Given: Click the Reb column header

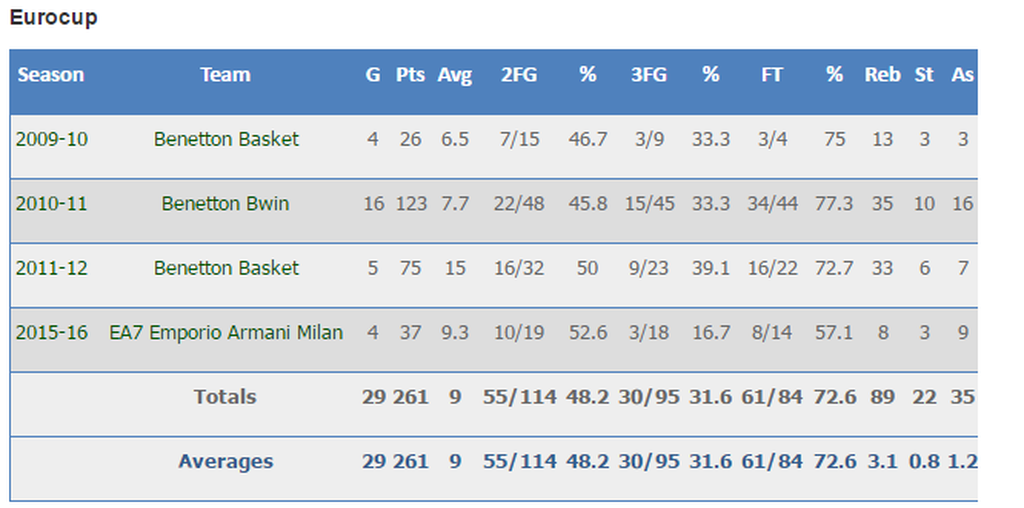Looking at the screenshot, I should click(x=882, y=75).
